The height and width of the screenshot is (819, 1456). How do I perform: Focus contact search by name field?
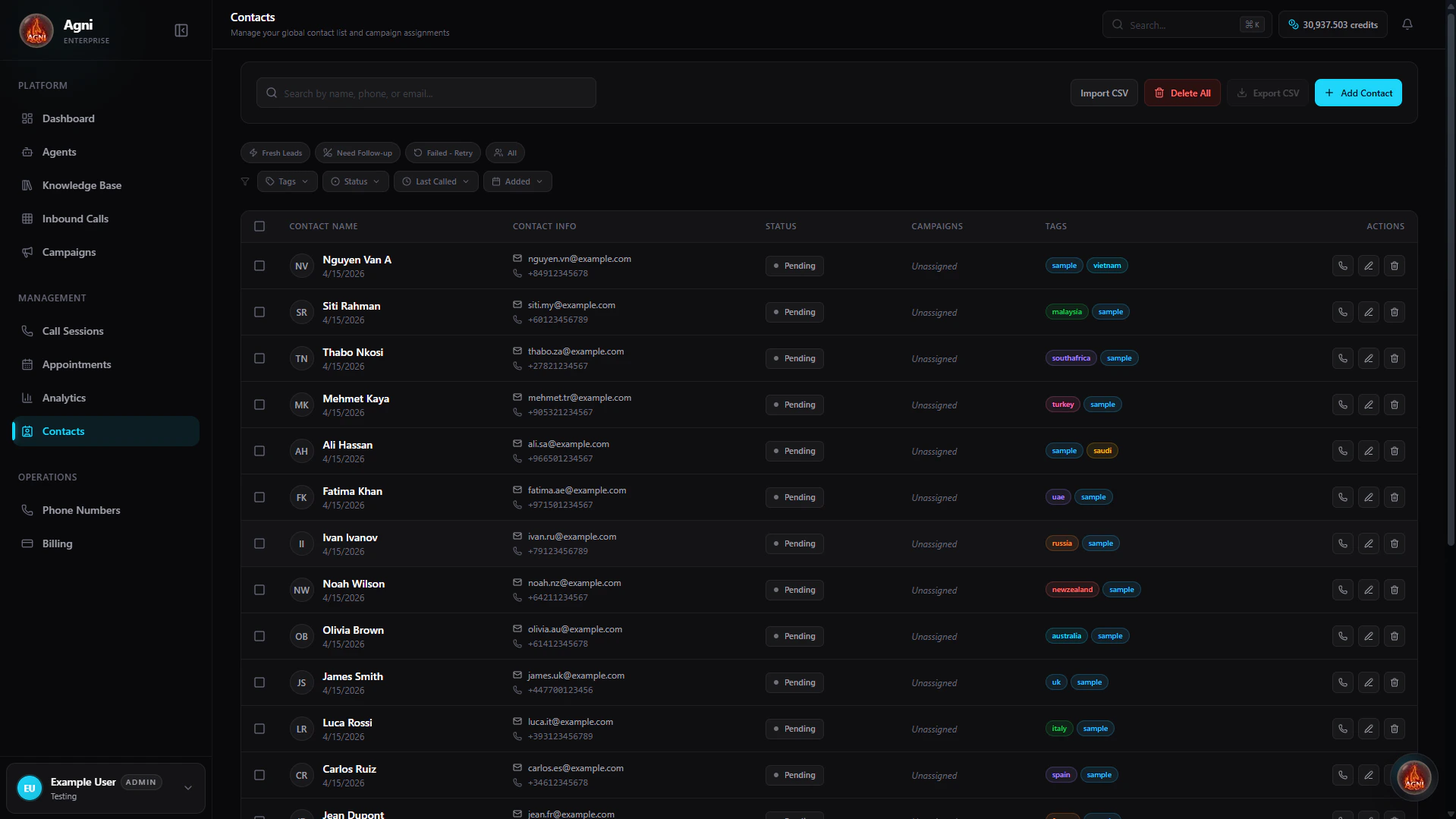[426, 93]
